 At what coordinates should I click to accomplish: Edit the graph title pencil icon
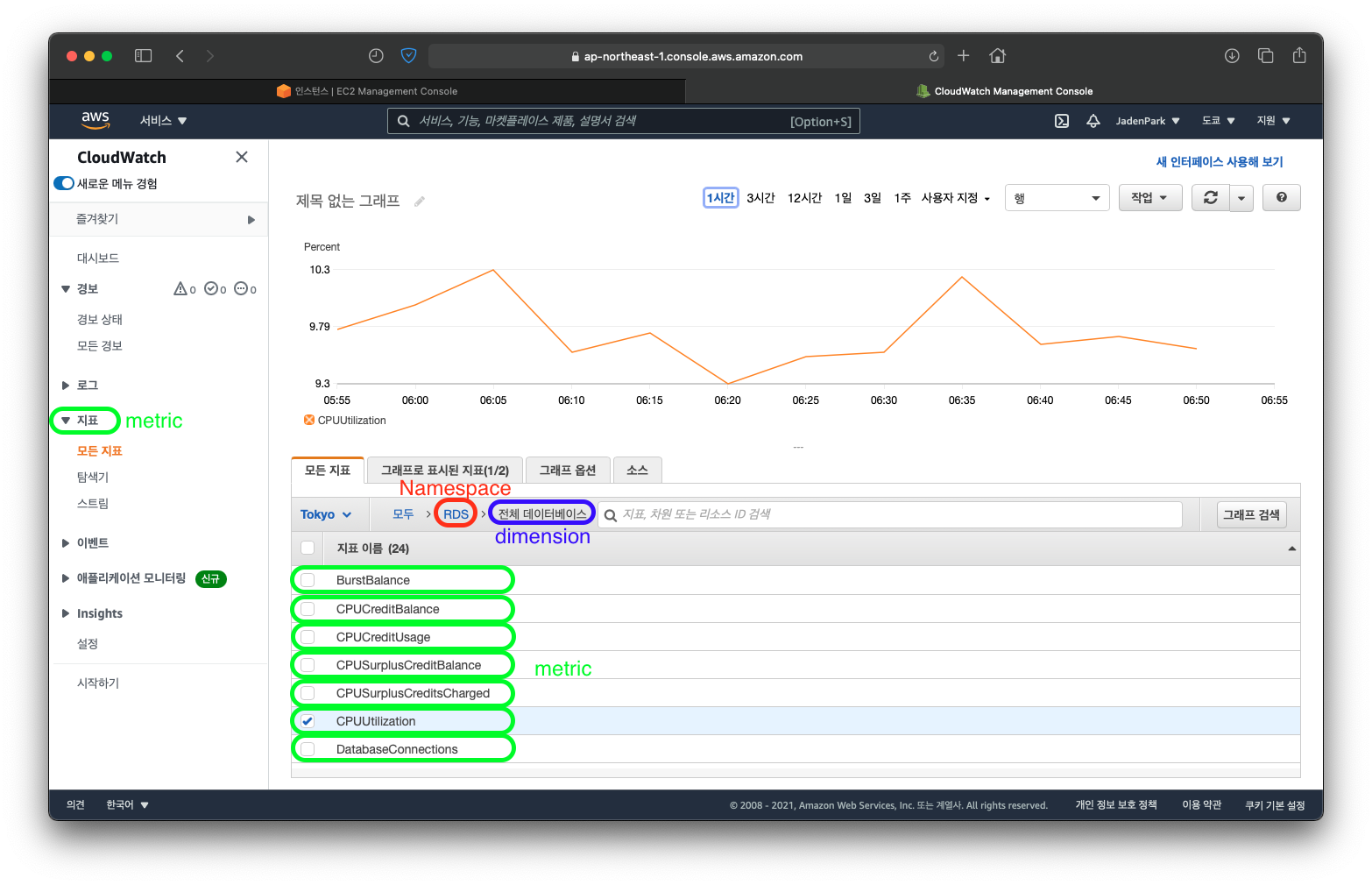pyautogui.click(x=420, y=202)
